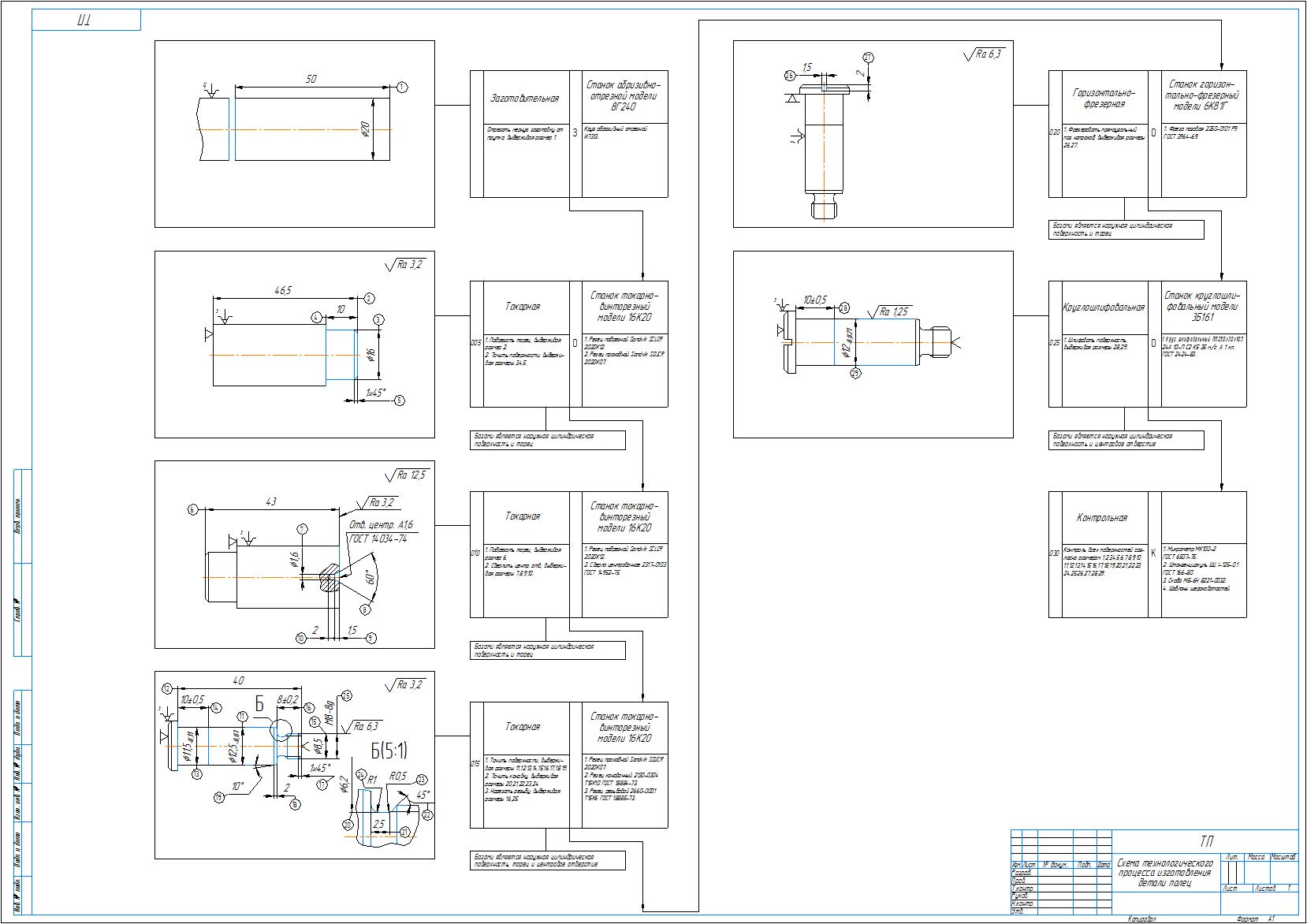Select the machine label with model 8Г240
Image resolution: width=1307 pixels, height=924 pixels.
(624, 95)
